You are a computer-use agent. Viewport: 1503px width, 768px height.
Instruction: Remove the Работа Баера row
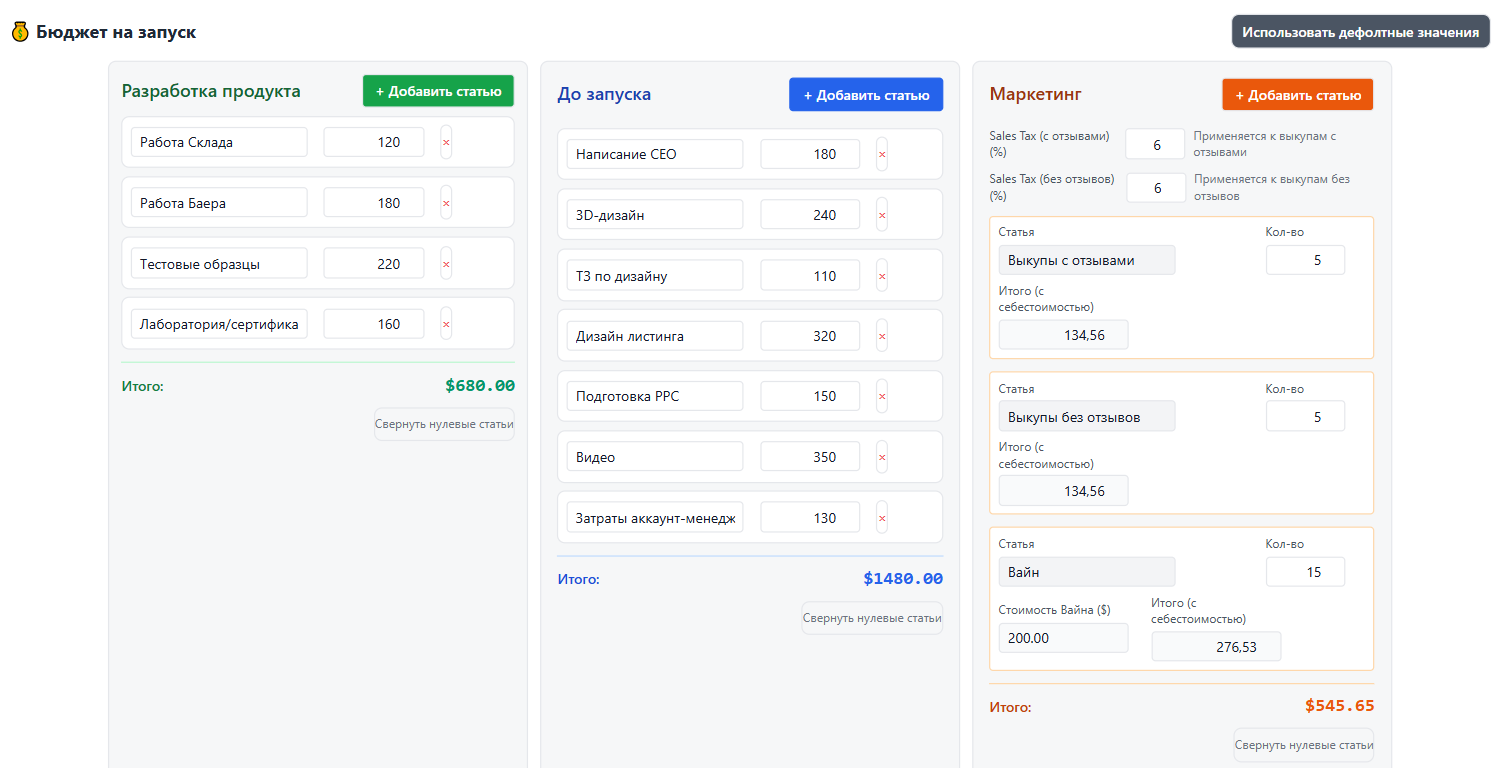pyautogui.click(x=446, y=203)
